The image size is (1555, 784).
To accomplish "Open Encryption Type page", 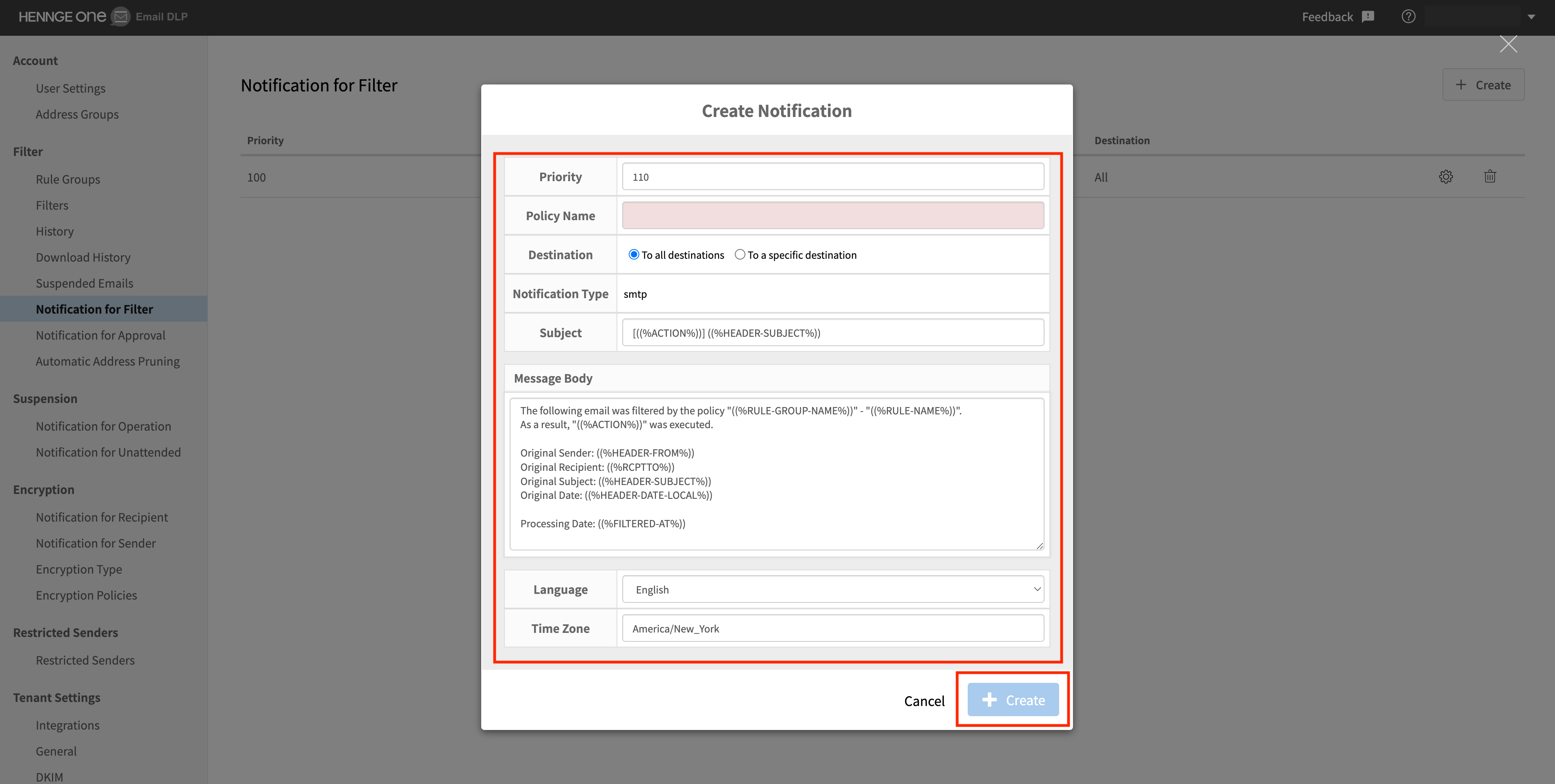I will point(79,569).
